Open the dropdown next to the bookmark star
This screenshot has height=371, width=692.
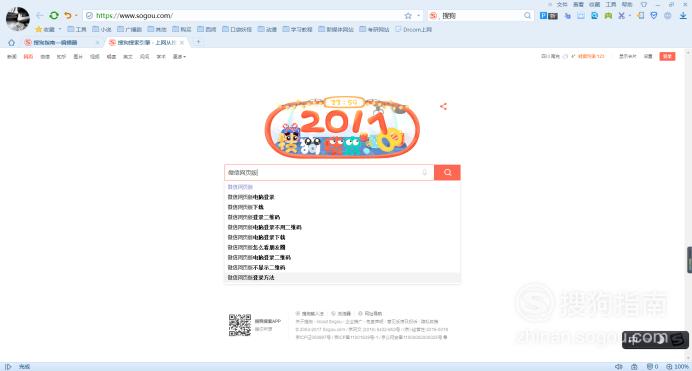coord(418,15)
